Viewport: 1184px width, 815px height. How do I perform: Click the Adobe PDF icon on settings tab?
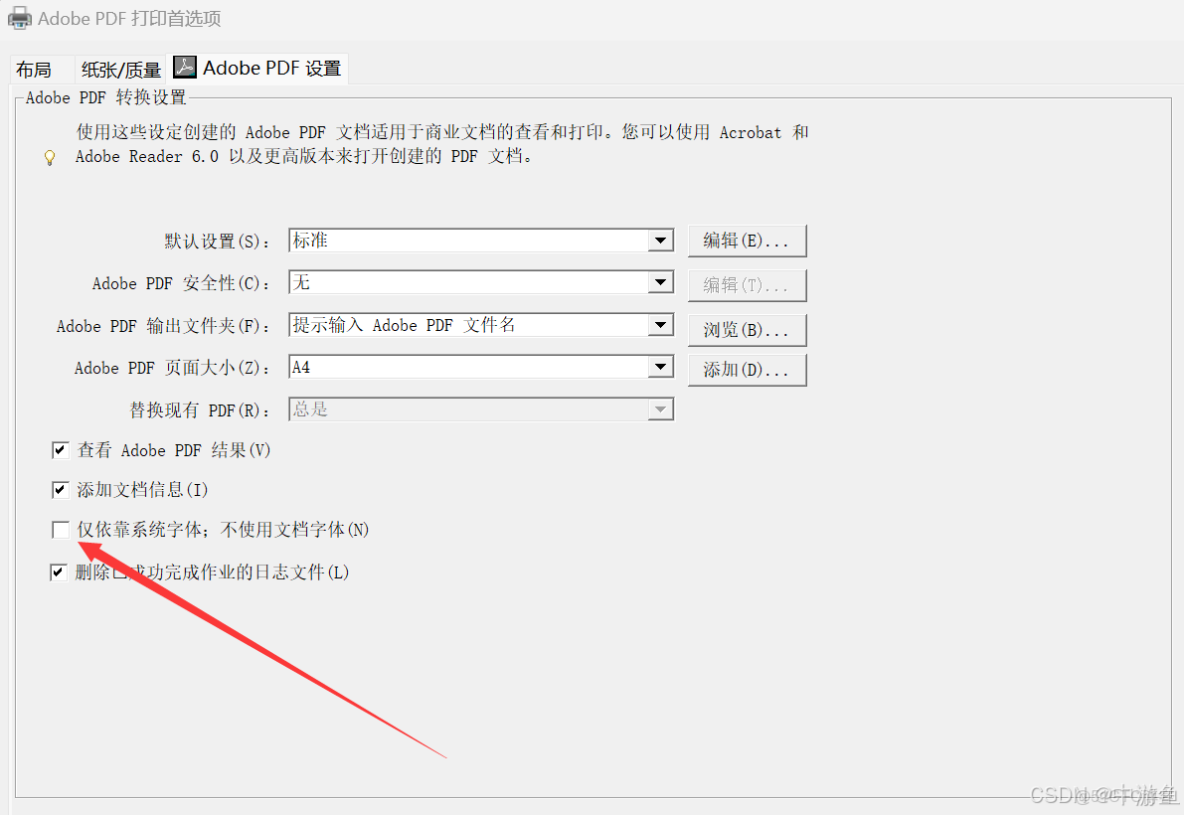click(x=185, y=67)
